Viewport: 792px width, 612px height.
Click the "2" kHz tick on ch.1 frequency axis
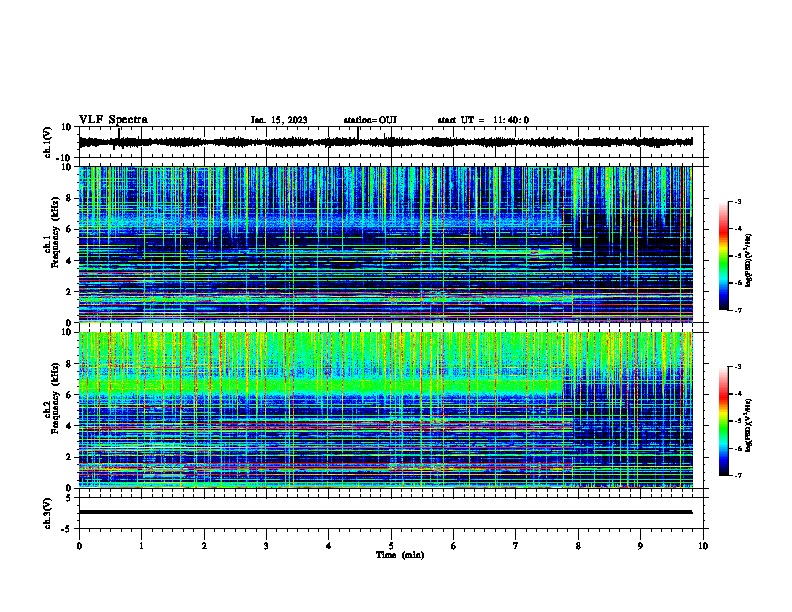tap(70, 292)
